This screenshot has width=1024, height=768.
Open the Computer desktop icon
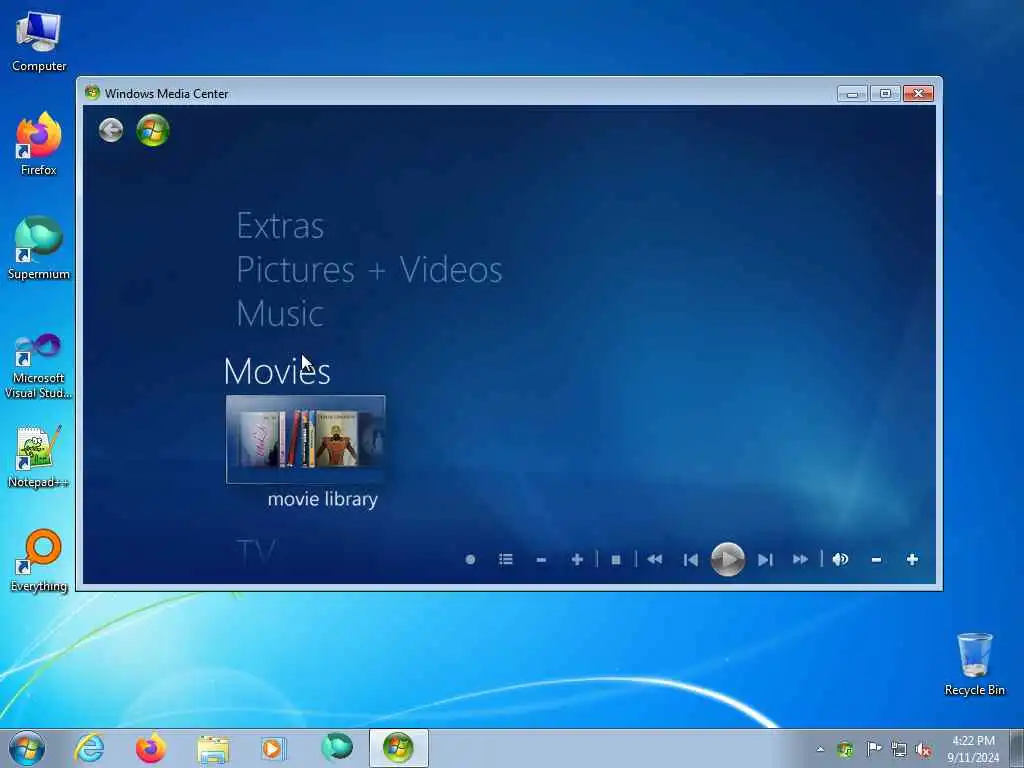[39, 42]
